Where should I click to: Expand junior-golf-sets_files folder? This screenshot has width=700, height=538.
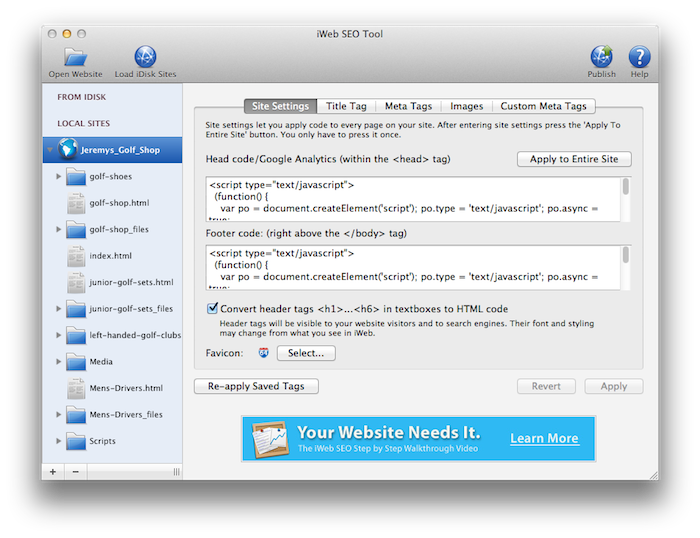(x=58, y=309)
